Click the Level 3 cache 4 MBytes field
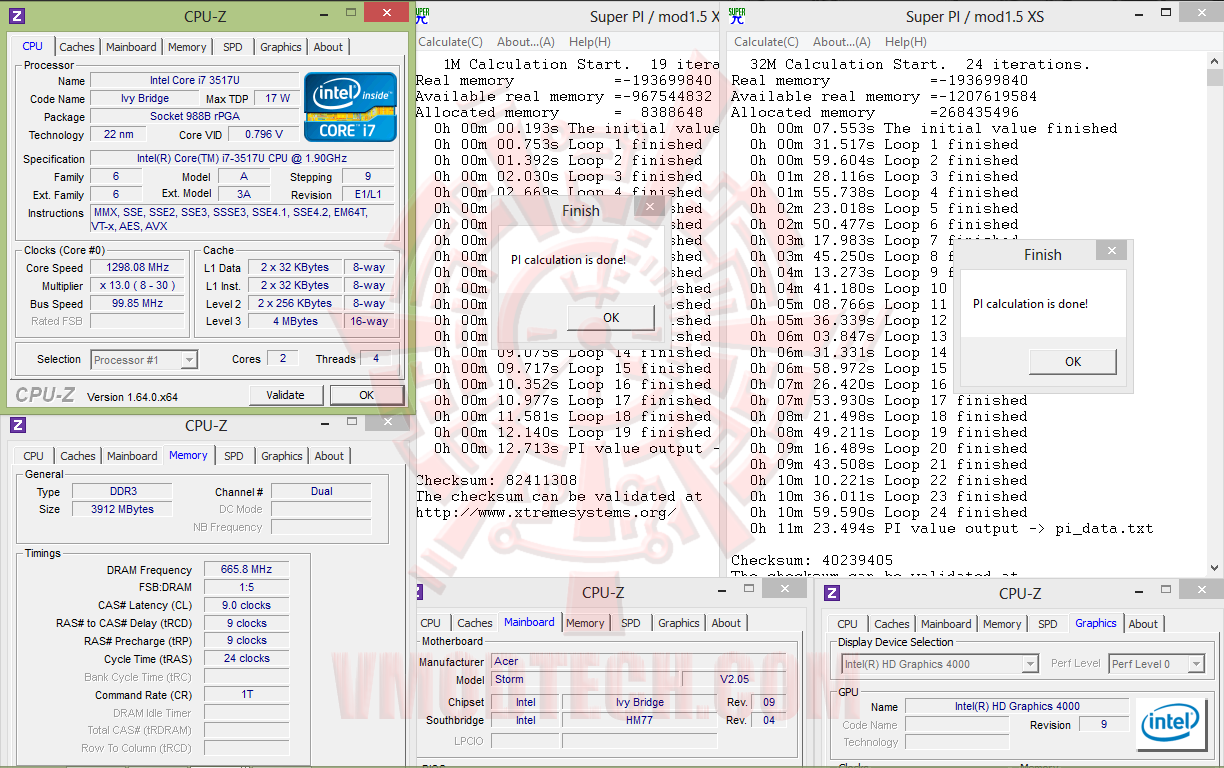 click(x=296, y=321)
